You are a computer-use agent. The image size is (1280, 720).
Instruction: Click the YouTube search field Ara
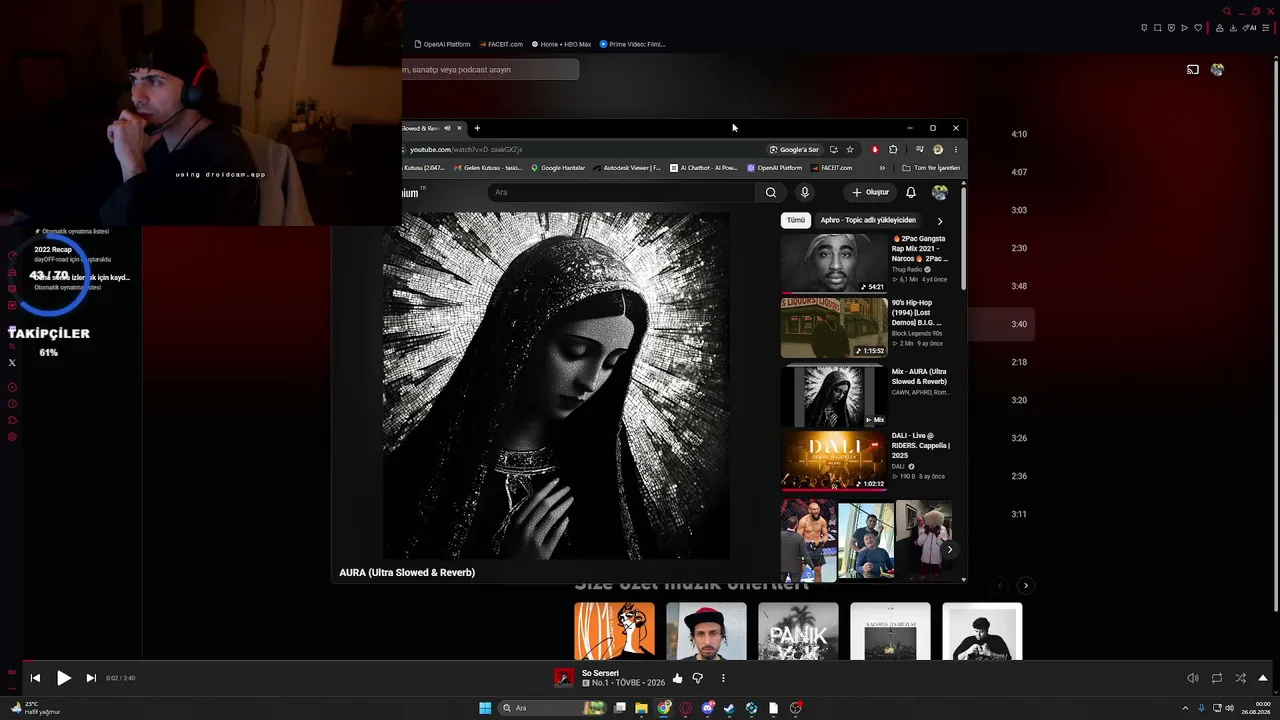click(620, 192)
